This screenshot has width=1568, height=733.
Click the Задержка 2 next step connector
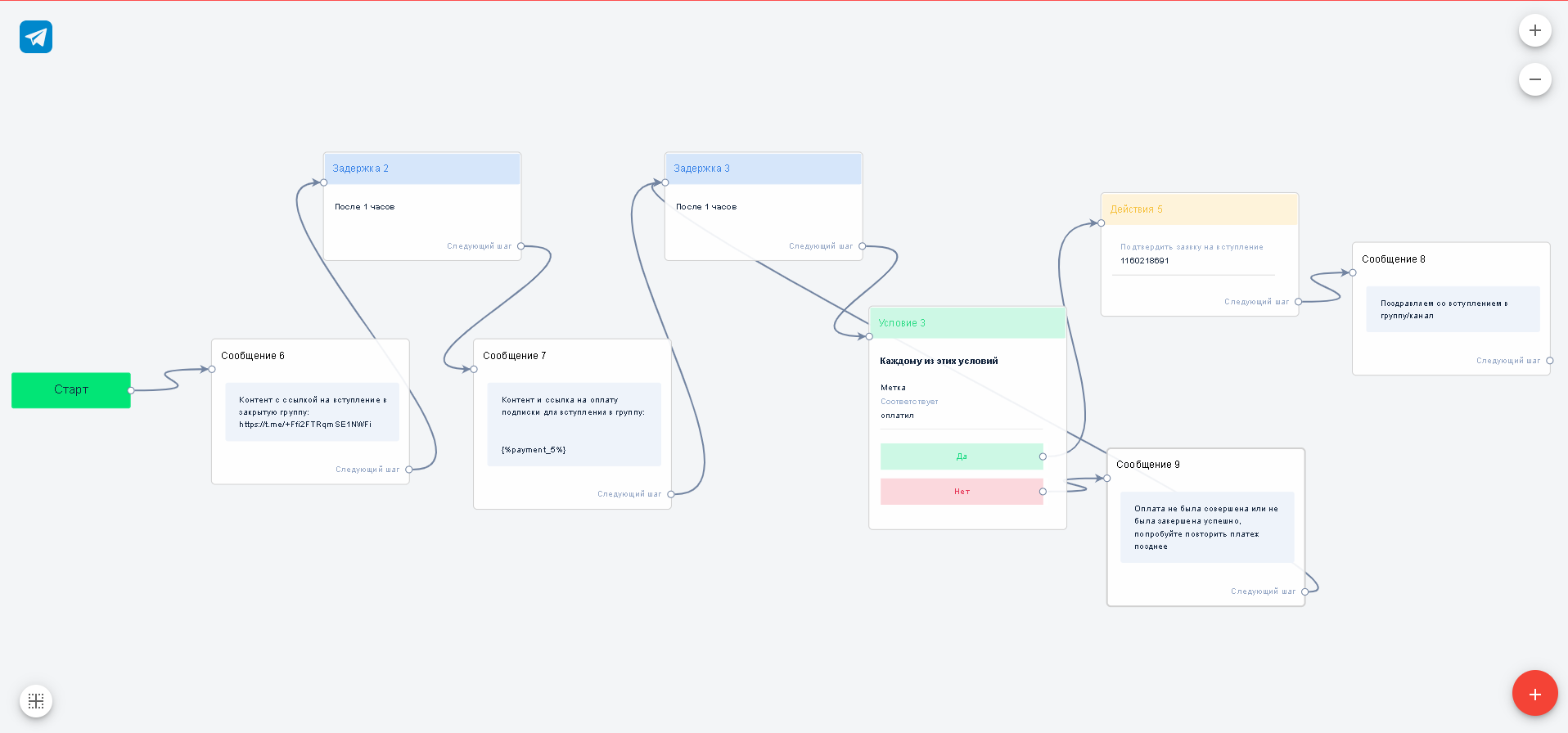click(520, 246)
